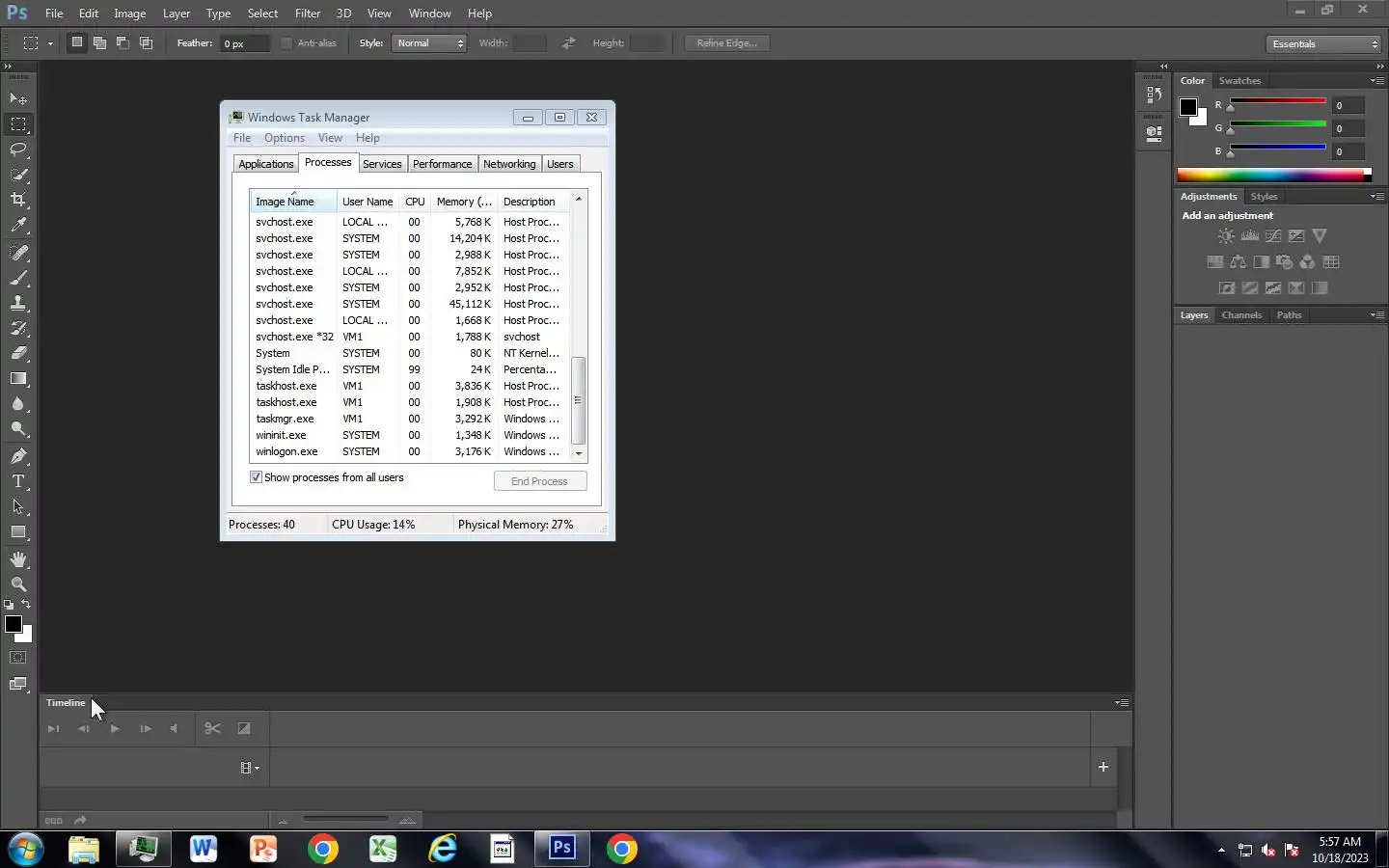Image resolution: width=1389 pixels, height=868 pixels.
Task: Select the Gradient tool
Action: [18, 378]
